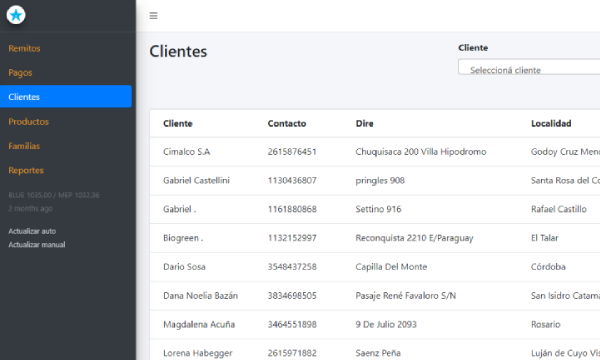Click Actualizar manual link
This screenshot has width=600, height=360.
tap(37, 244)
